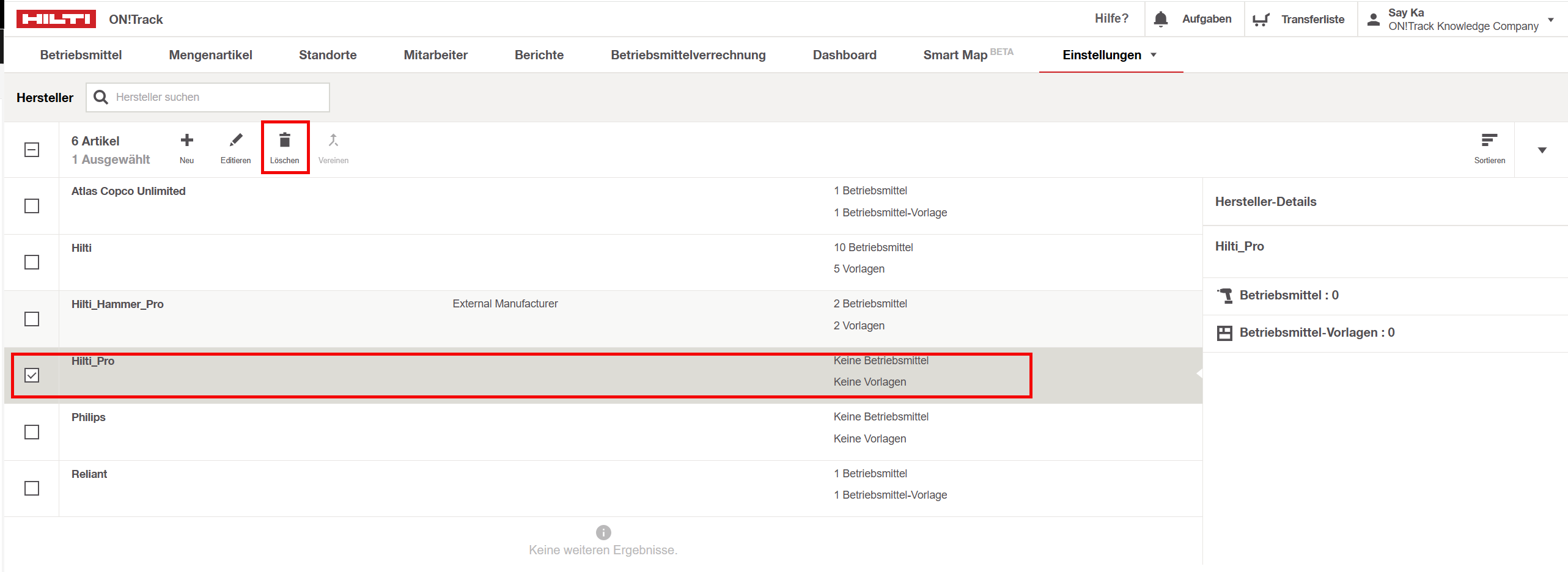
Task: Add a new manufacturer with Neu
Action: (x=187, y=148)
